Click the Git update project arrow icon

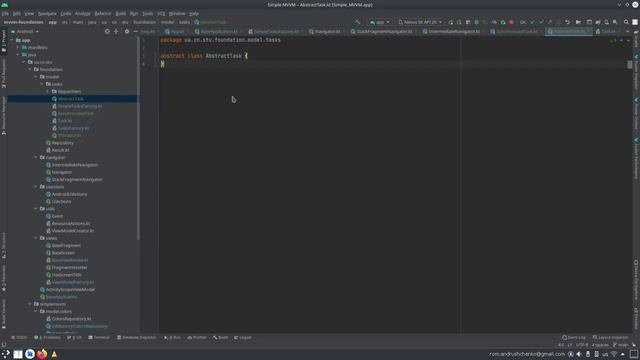click(532, 22)
